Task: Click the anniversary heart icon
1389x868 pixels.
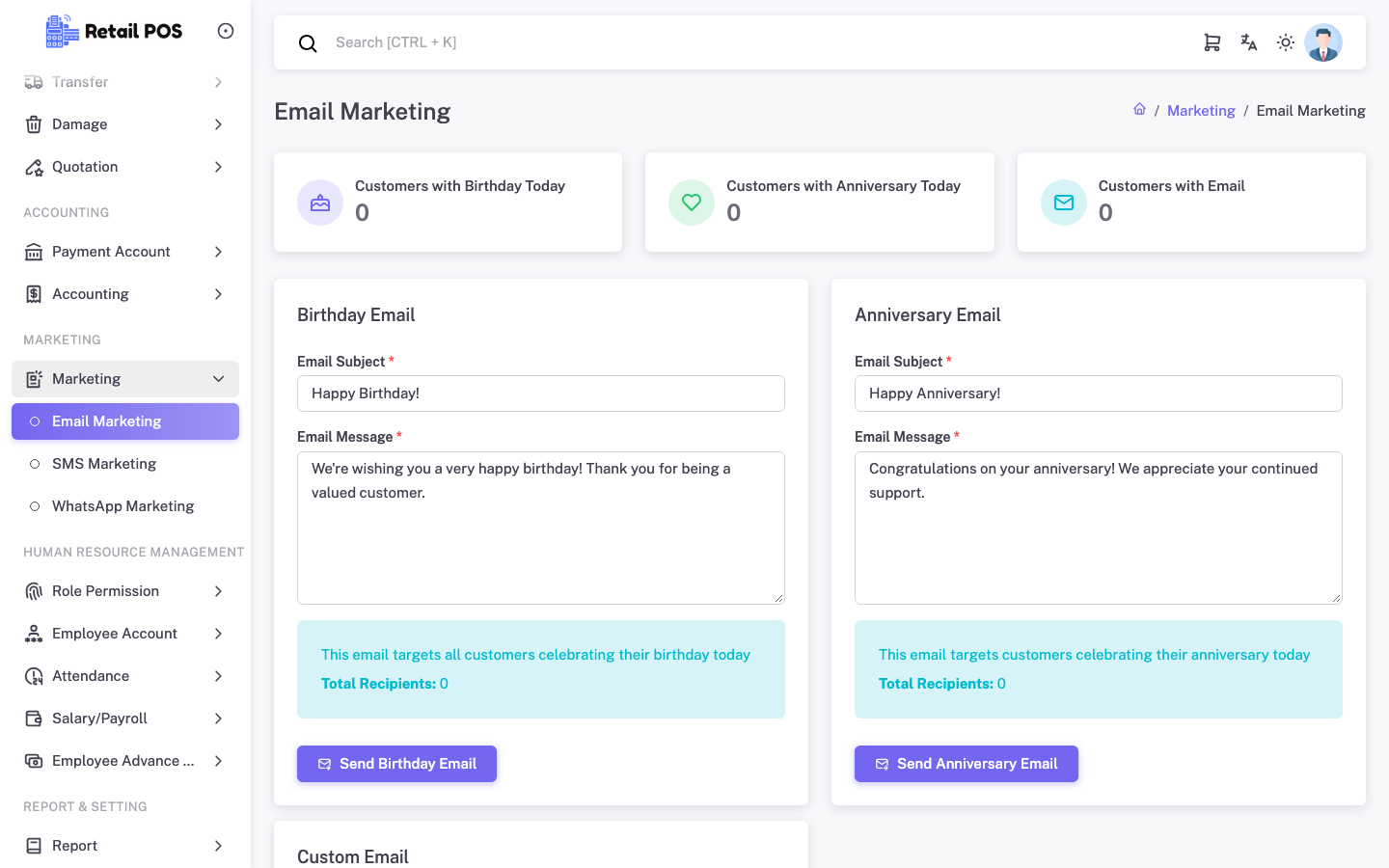Action: [692, 203]
